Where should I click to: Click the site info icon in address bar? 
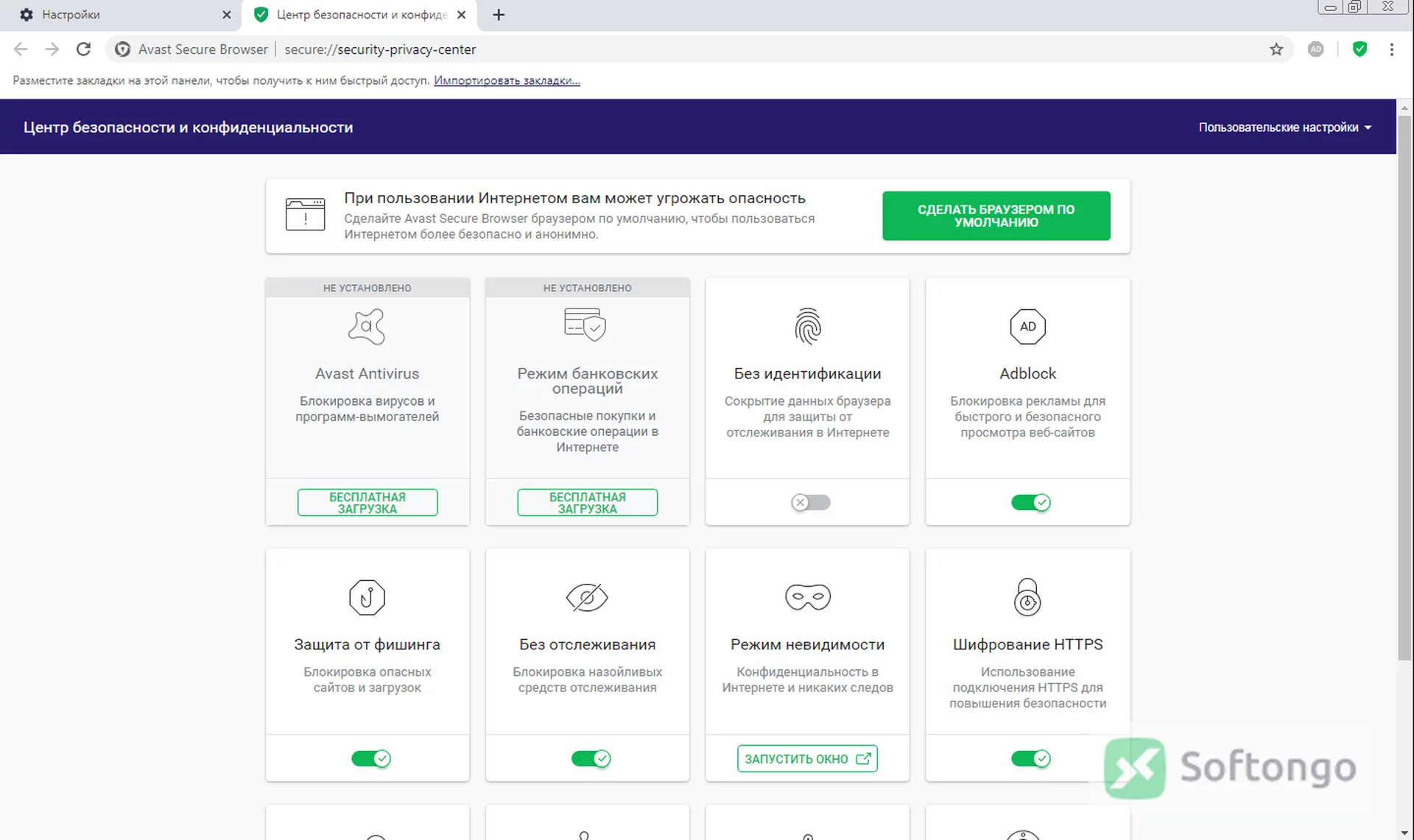click(123, 49)
